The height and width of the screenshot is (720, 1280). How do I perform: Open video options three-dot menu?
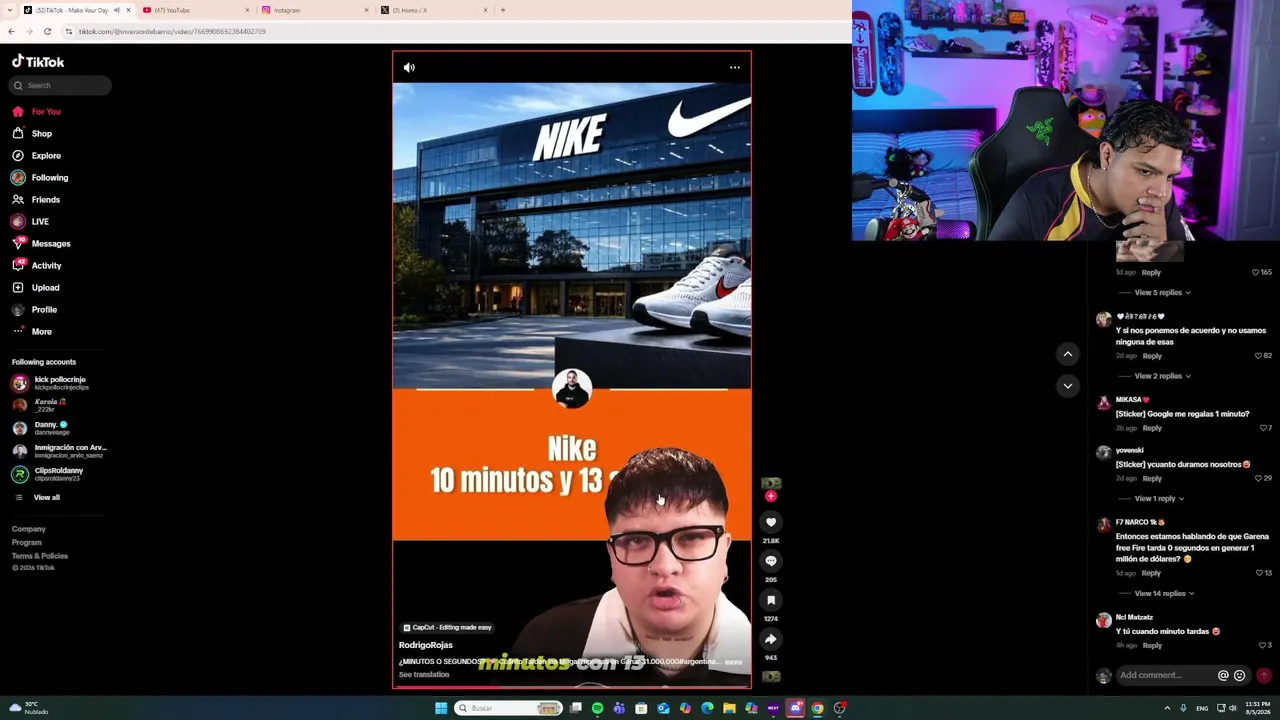click(x=735, y=67)
